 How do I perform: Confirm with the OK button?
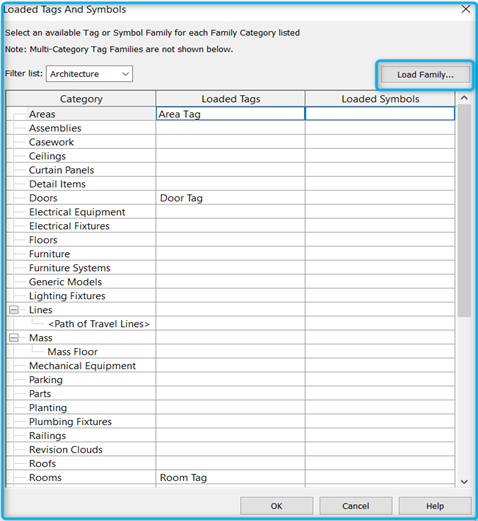[276, 506]
